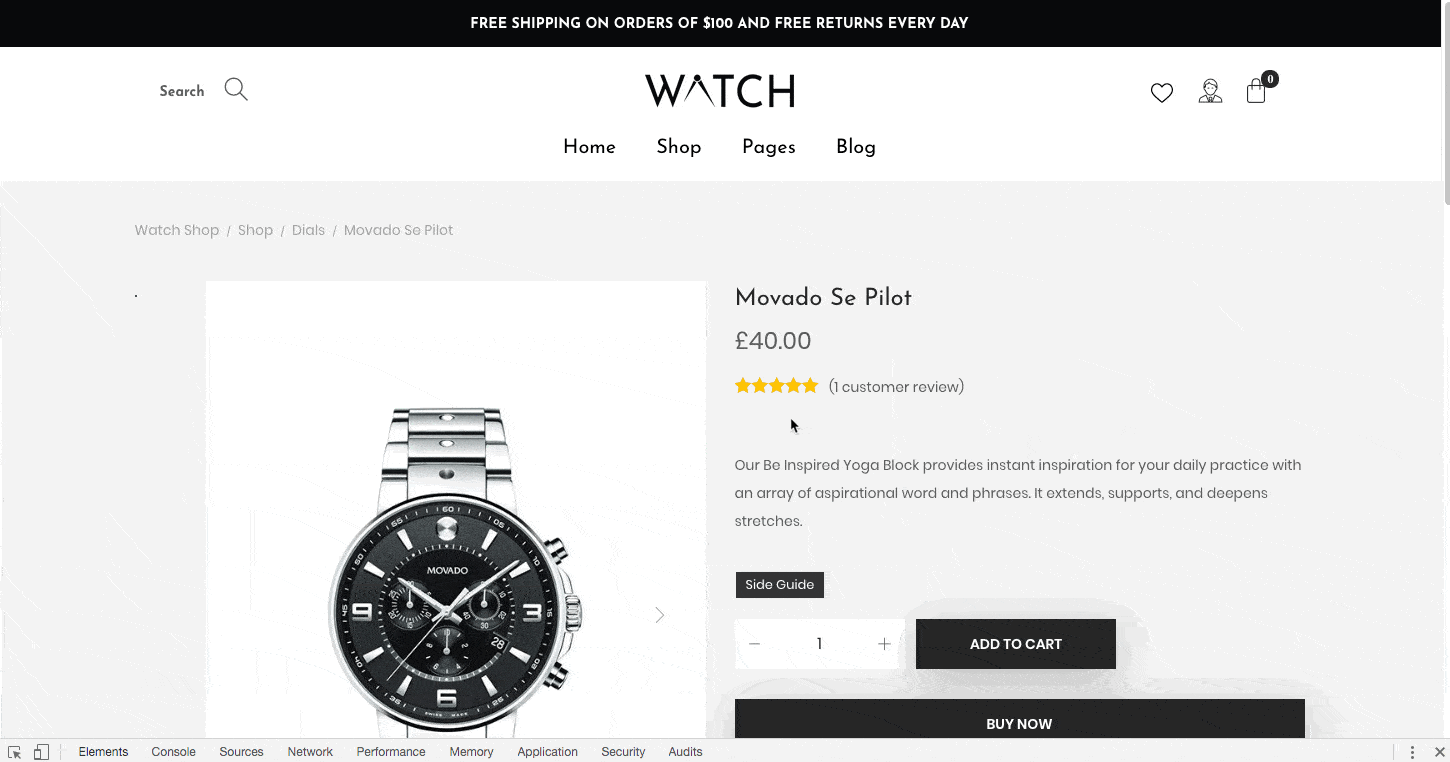
Task: Close the DevTools panel
Action: point(1439,752)
